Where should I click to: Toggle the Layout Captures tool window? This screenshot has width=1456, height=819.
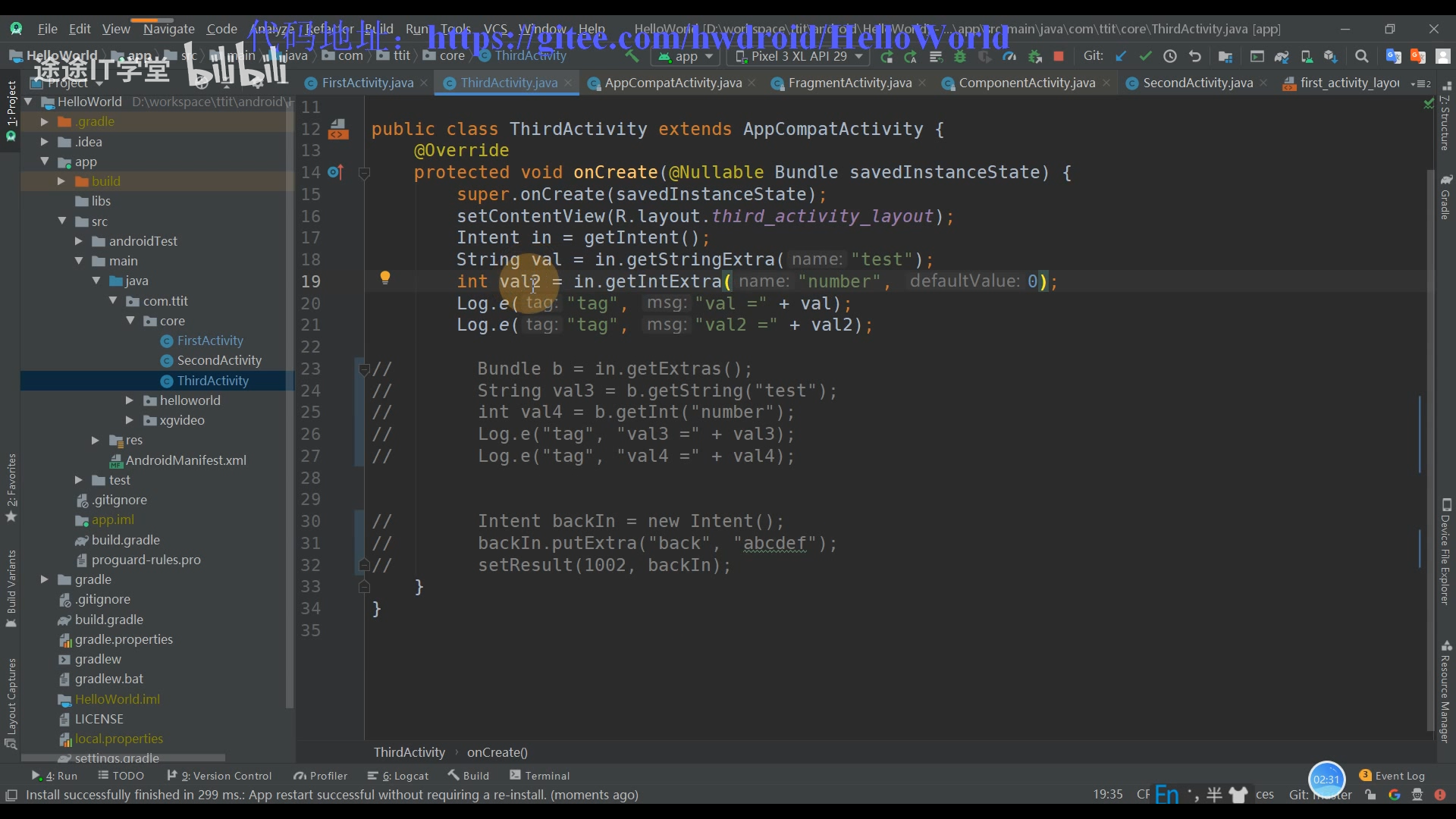click(11, 703)
